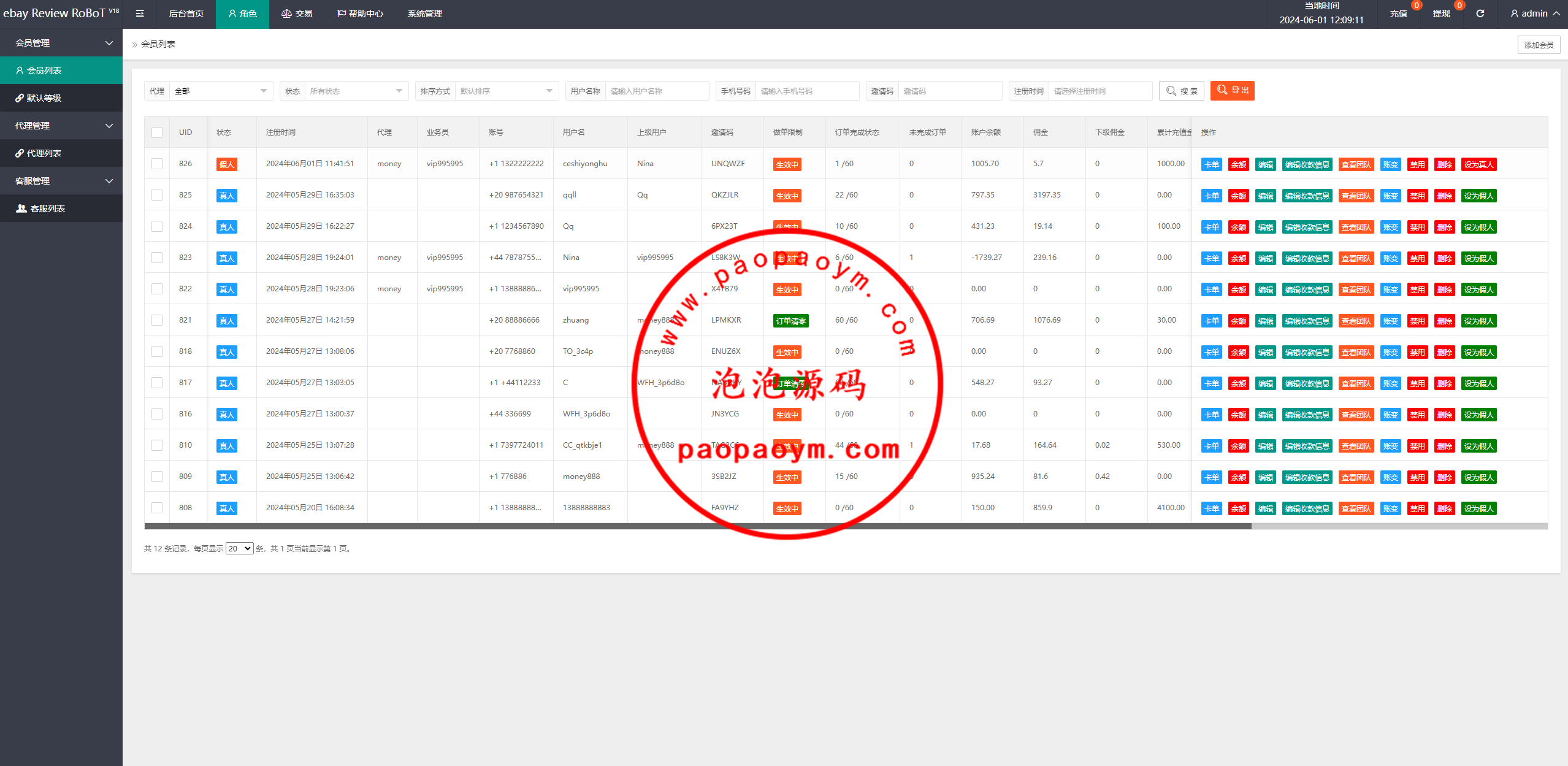The height and width of the screenshot is (766, 1568).
Task: Click 编辑收款信息 tag for UID 816
Action: [x=1307, y=415]
